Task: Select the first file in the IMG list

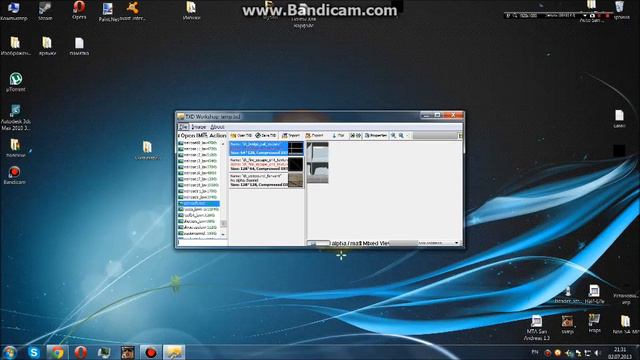Action: tap(199, 143)
